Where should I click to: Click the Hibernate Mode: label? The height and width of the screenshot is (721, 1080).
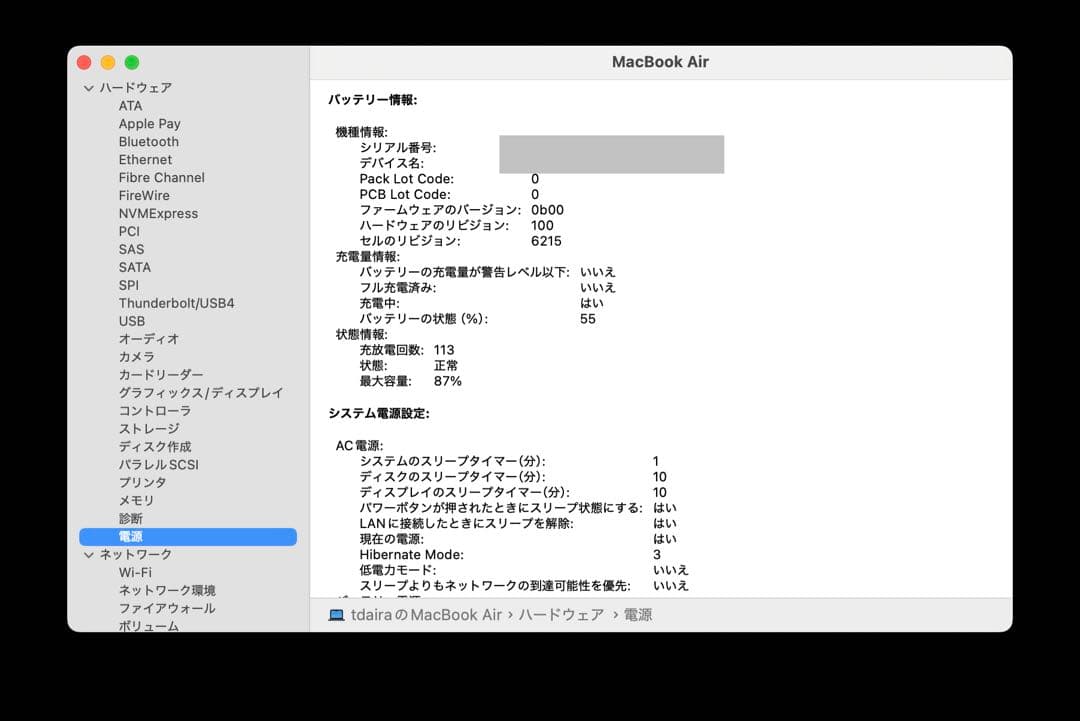(x=412, y=554)
